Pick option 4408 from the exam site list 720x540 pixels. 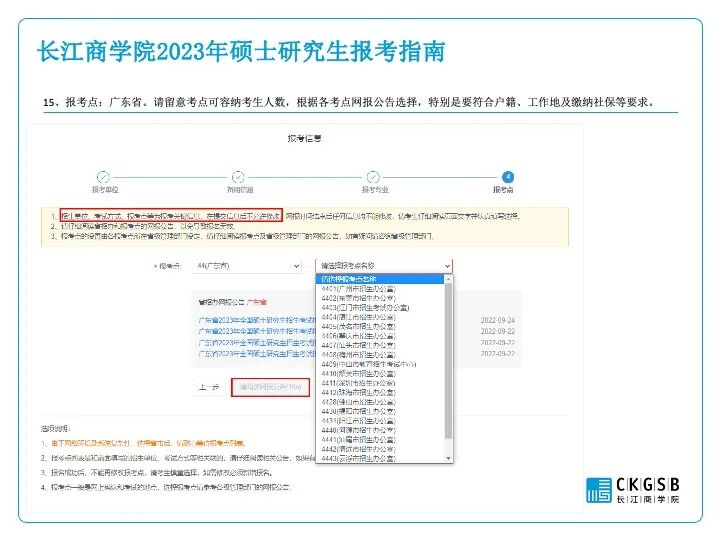click(359, 354)
